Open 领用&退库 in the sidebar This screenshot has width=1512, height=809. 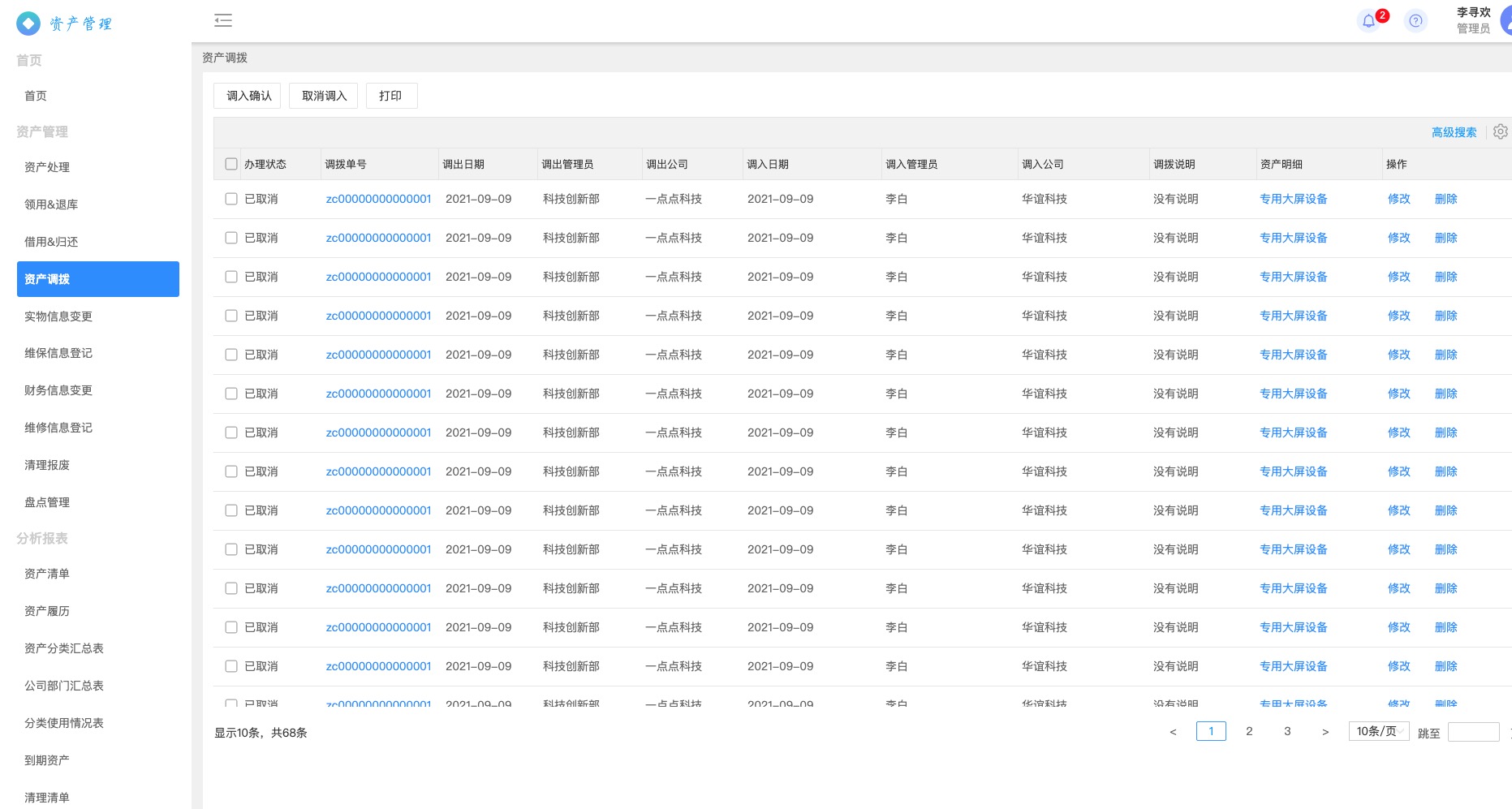click(x=51, y=204)
